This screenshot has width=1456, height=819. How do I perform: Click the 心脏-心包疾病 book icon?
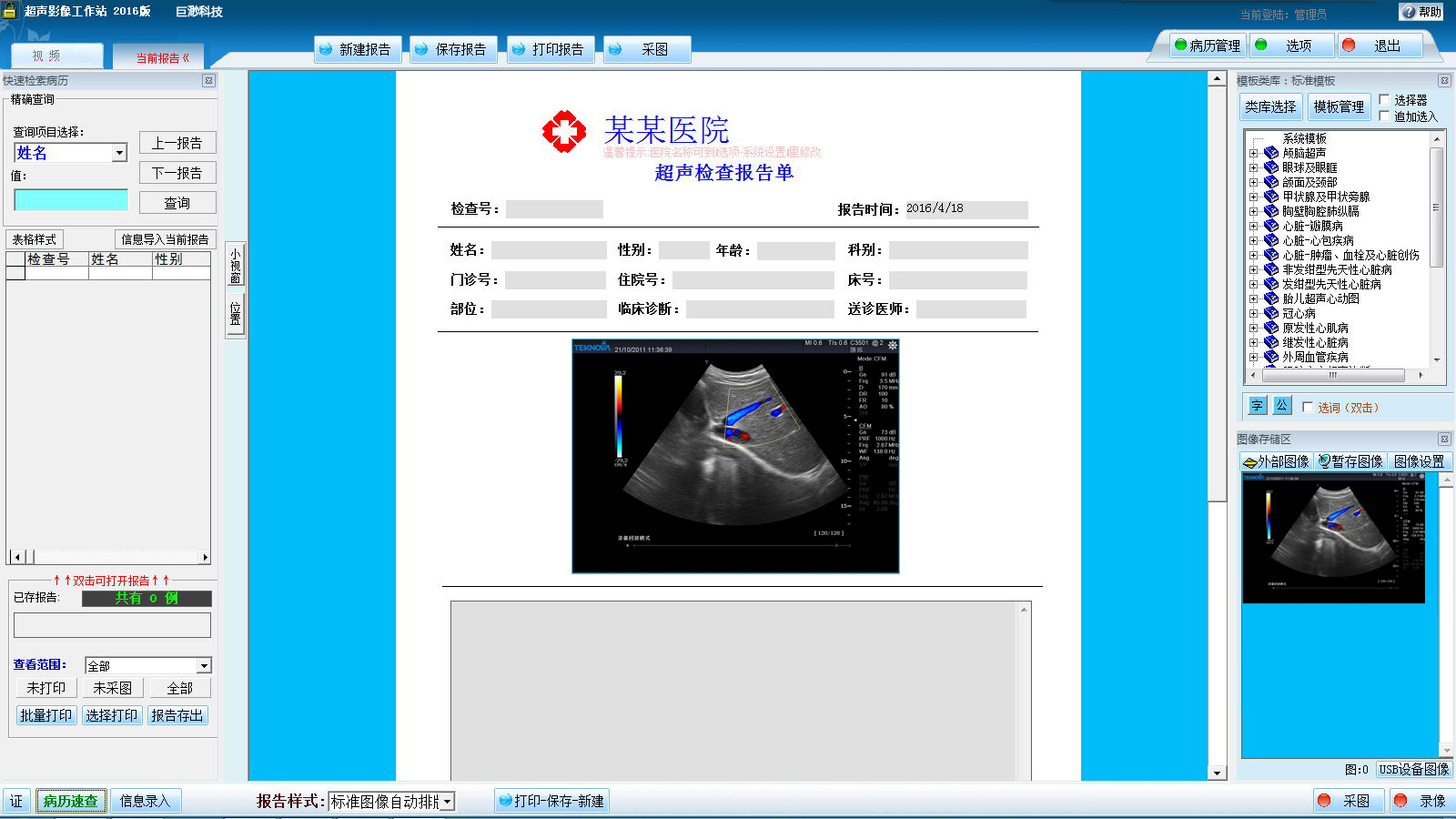click(1271, 240)
